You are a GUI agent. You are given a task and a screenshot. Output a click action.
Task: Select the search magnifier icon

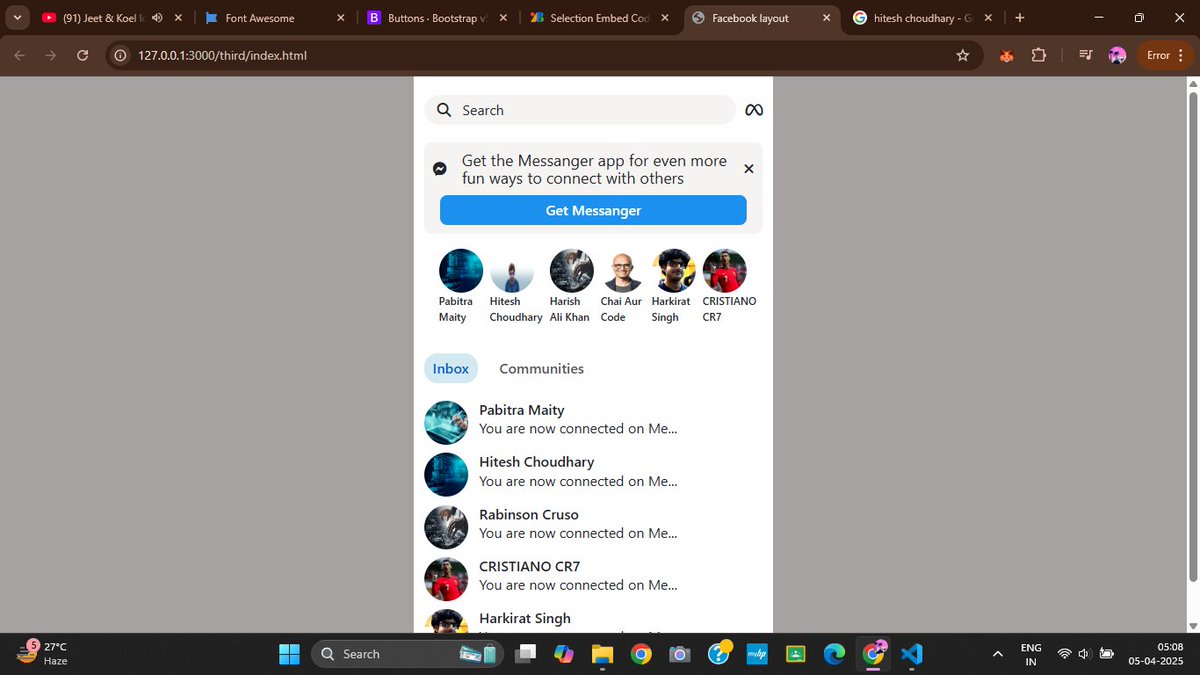443,110
